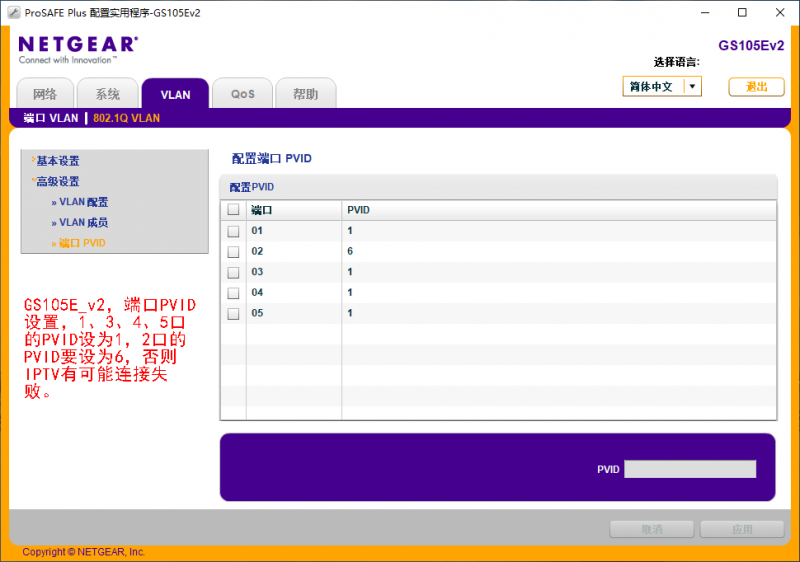Check the box for port 02
Viewport: 800px width, 562px height.
tap(234, 251)
